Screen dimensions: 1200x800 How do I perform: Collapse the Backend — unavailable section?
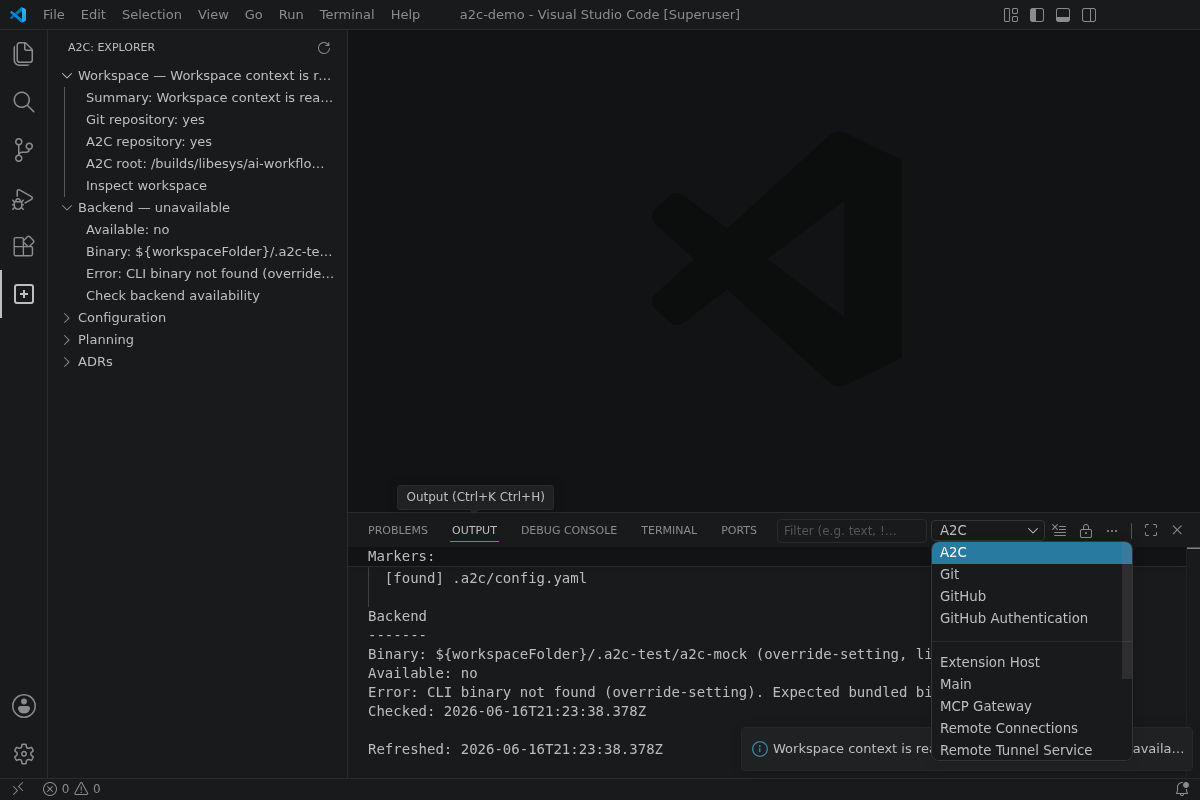tap(198, 208)
